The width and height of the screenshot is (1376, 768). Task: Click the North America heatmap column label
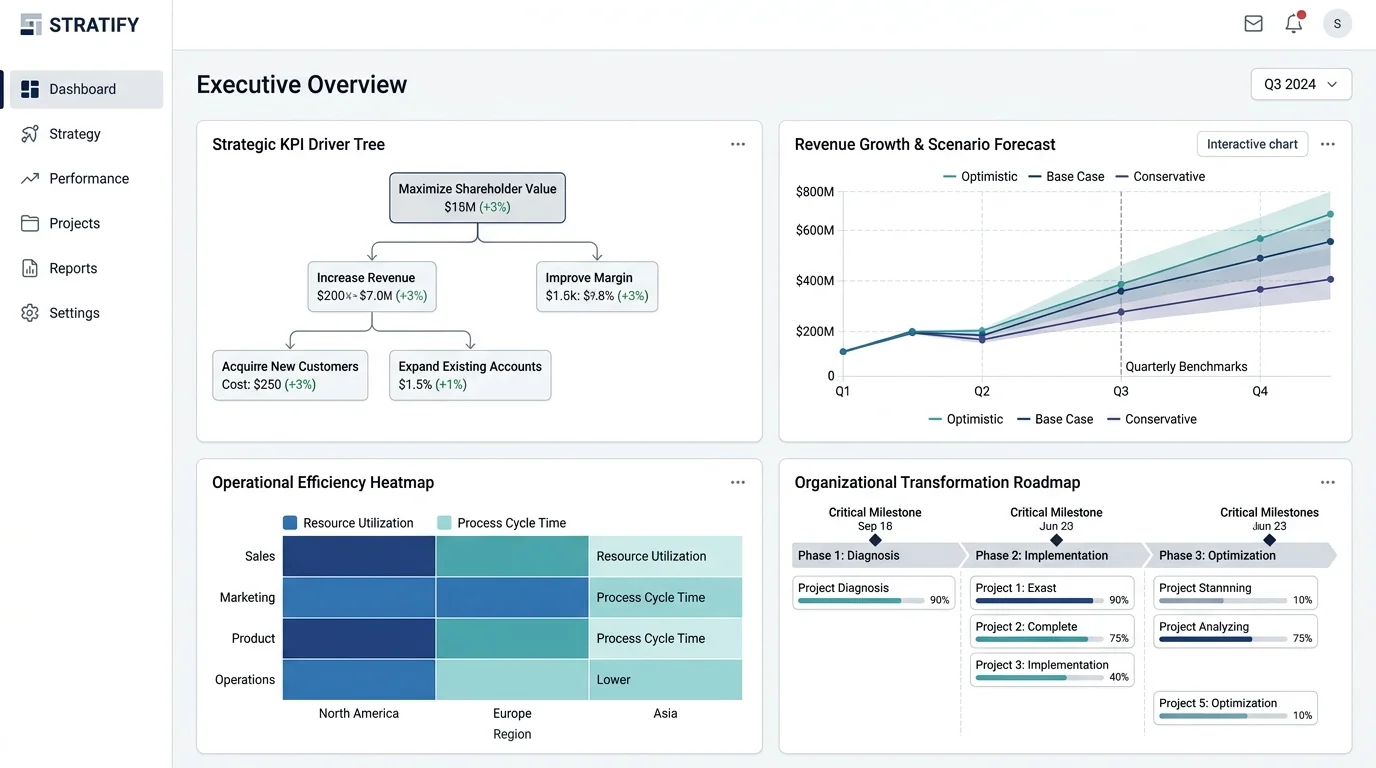pyautogui.click(x=358, y=713)
